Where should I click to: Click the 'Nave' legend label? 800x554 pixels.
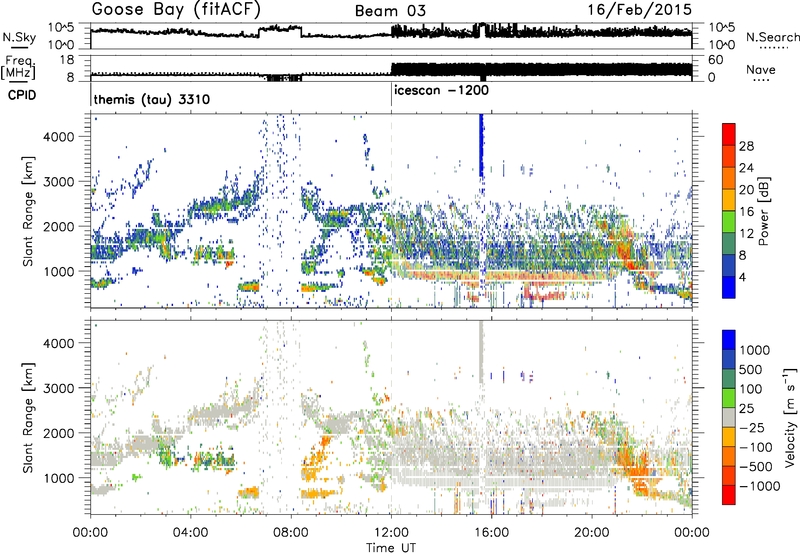761,69
